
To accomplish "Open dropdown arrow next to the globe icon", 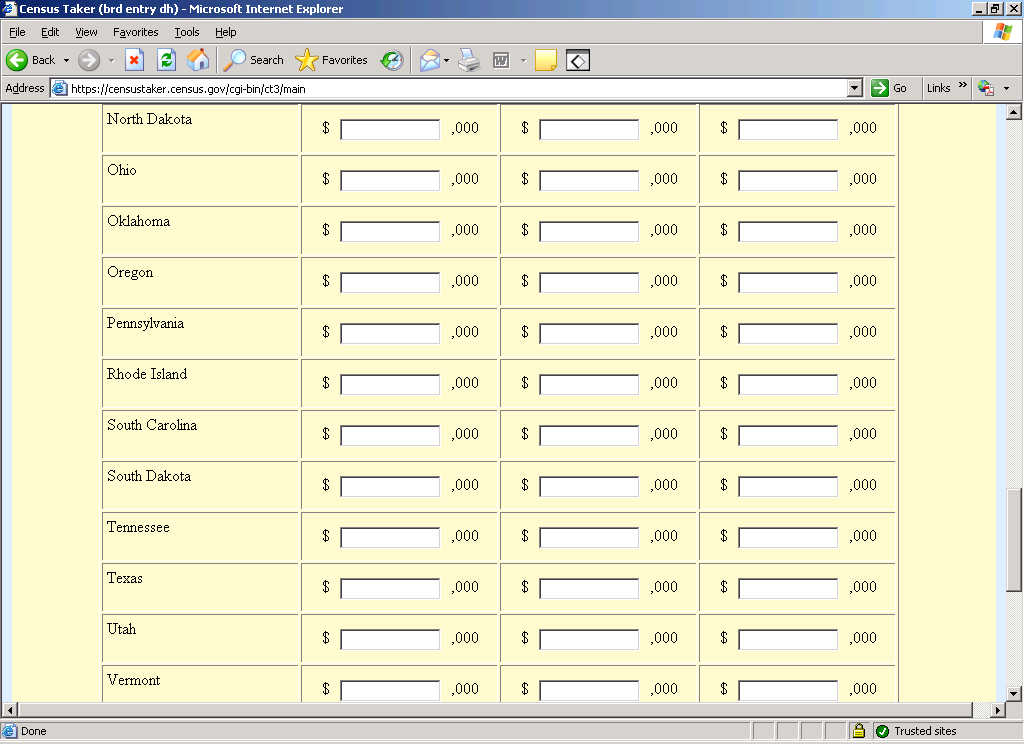I will [1006, 88].
